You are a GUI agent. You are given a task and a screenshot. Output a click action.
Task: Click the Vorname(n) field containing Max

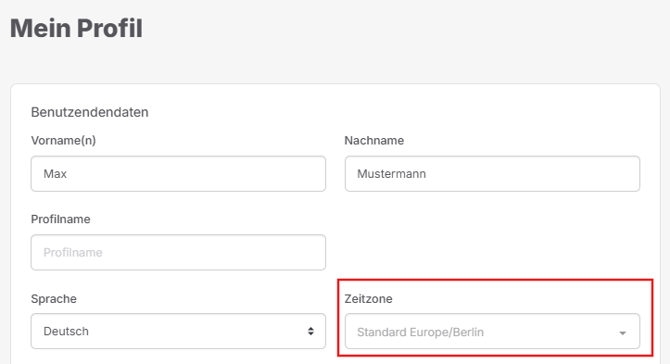(x=178, y=173)
